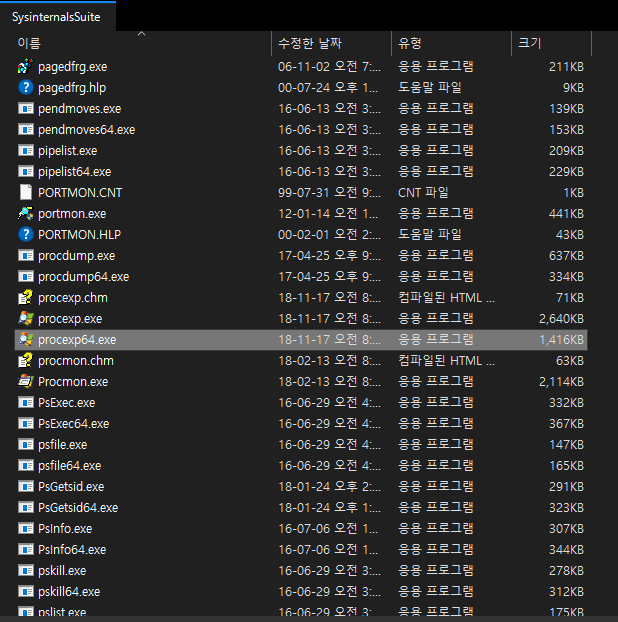Click the 2,640KB size of procexp.exe
The width and height of the screenshot is (618, 622).
(x=561, y=319)
